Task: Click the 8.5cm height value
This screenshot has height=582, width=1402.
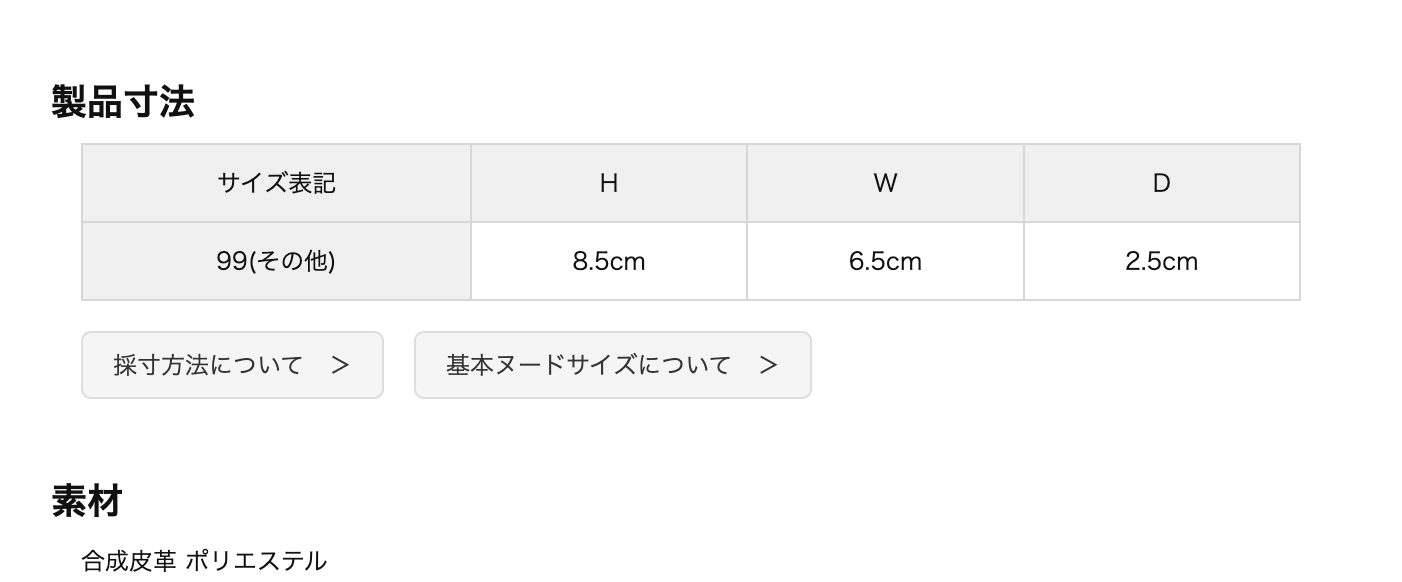Action: (609, 261)
